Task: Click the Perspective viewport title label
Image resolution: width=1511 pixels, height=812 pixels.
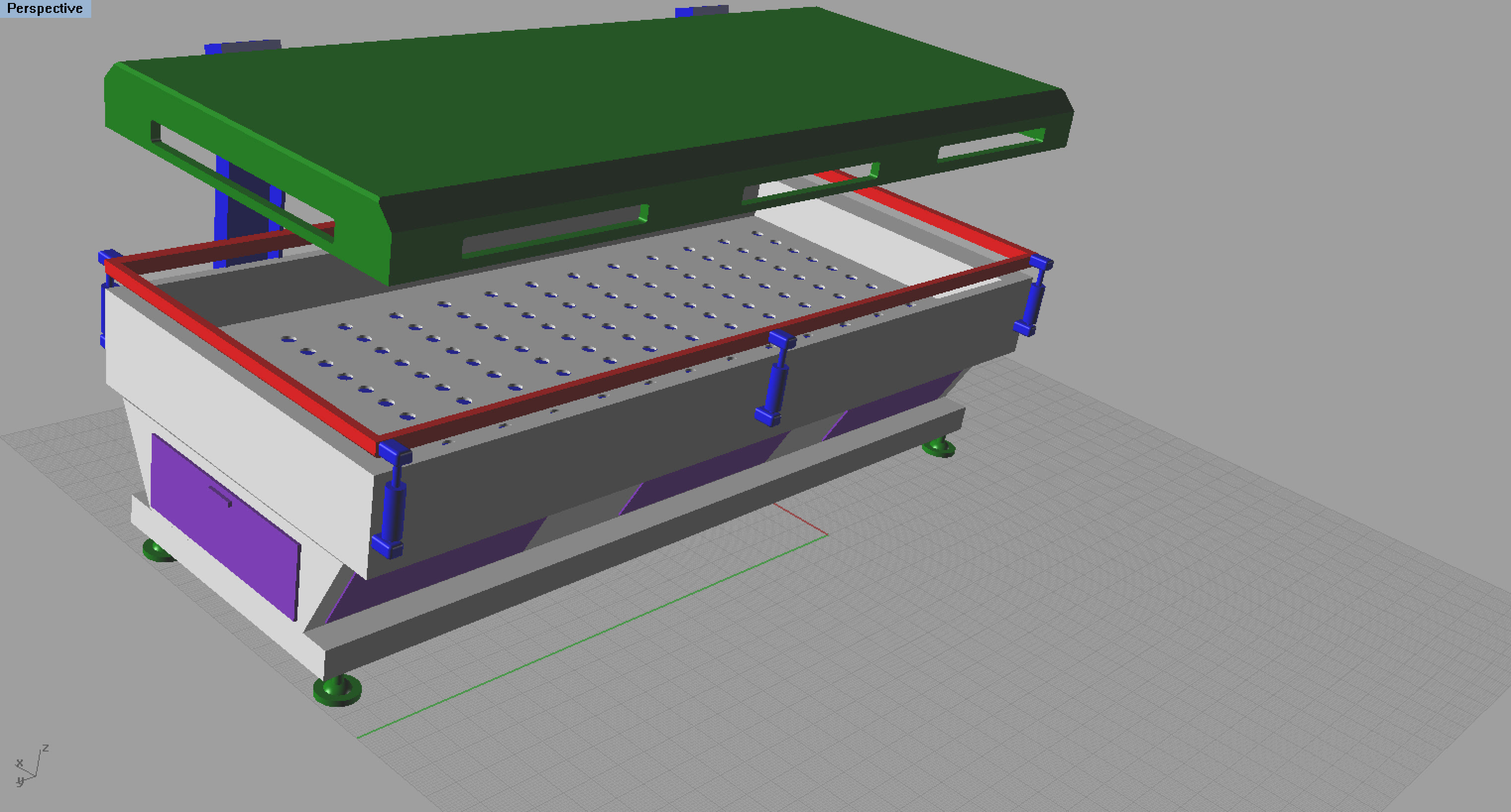Action: coord(45,8)
